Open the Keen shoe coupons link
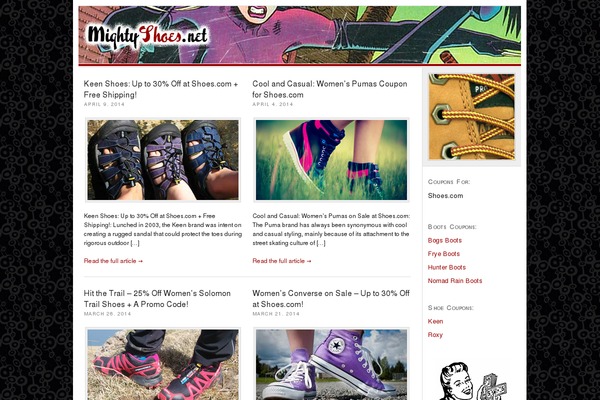Image resolution: width=600 pixels, height=400 pixels. coord(435,321)
